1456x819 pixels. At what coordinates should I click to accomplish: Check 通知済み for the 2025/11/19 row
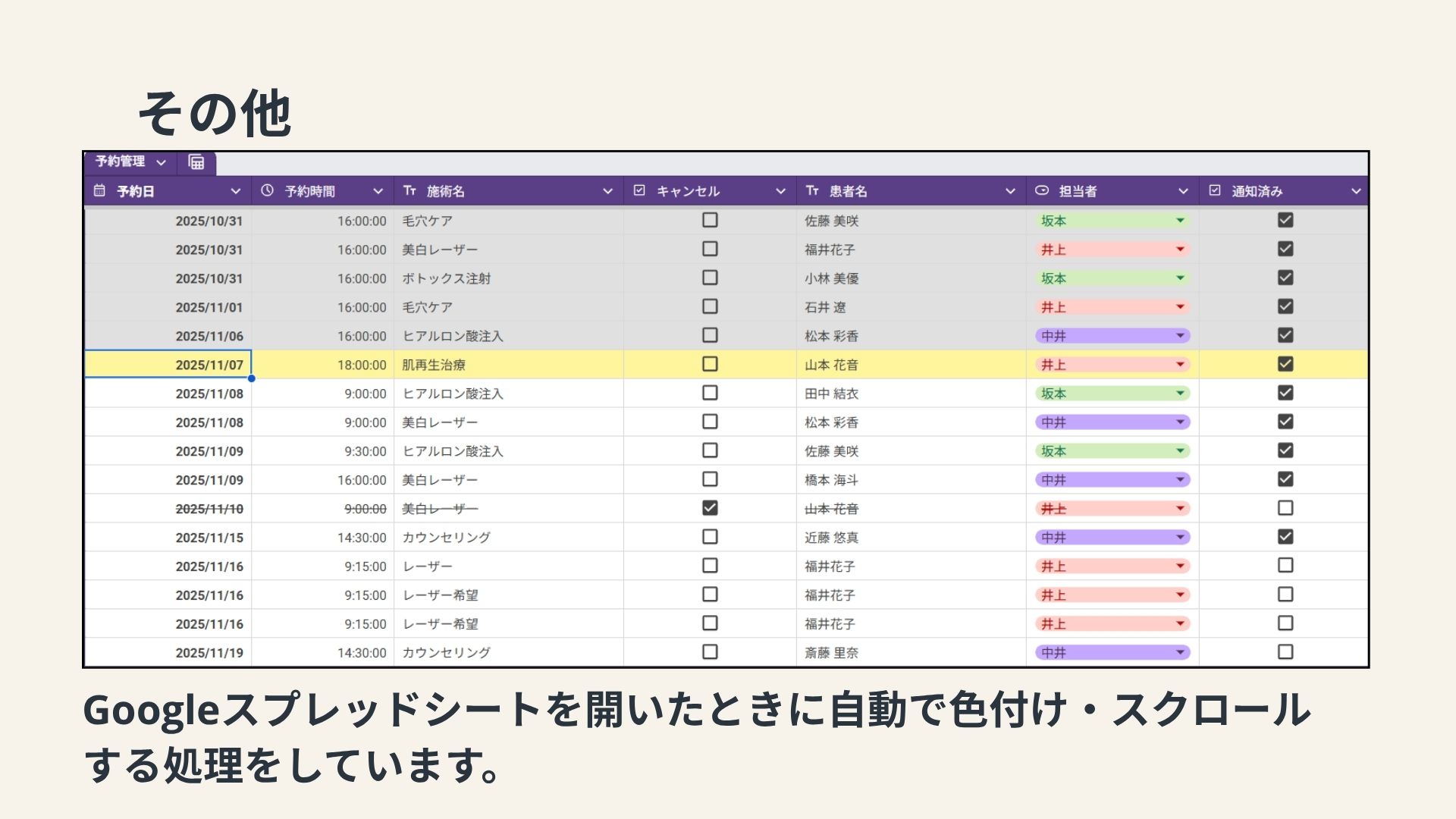(1285, 652)
